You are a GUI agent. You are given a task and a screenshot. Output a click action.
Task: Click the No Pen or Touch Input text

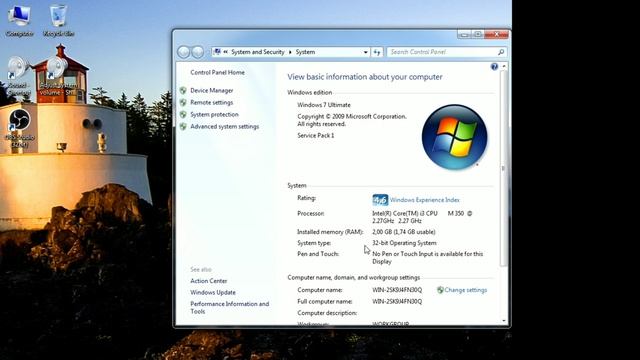(427, 258)
